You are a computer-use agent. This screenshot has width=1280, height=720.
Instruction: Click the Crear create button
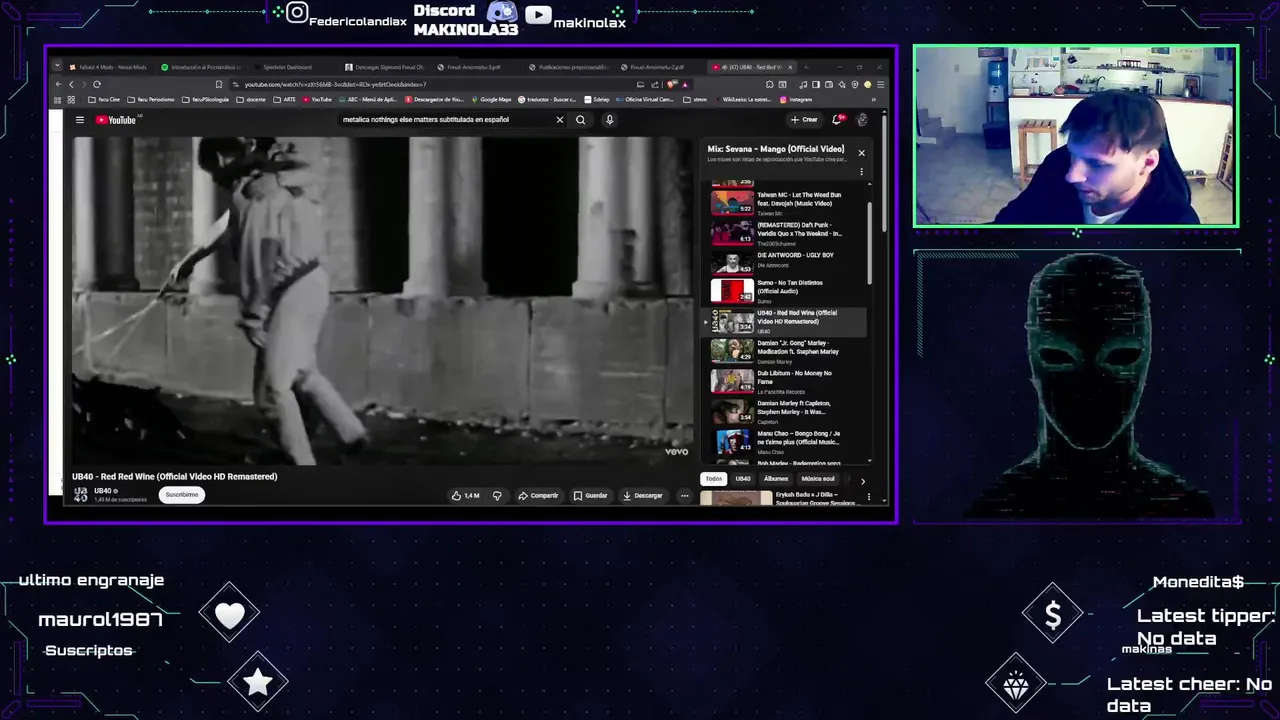coord(804,120)
